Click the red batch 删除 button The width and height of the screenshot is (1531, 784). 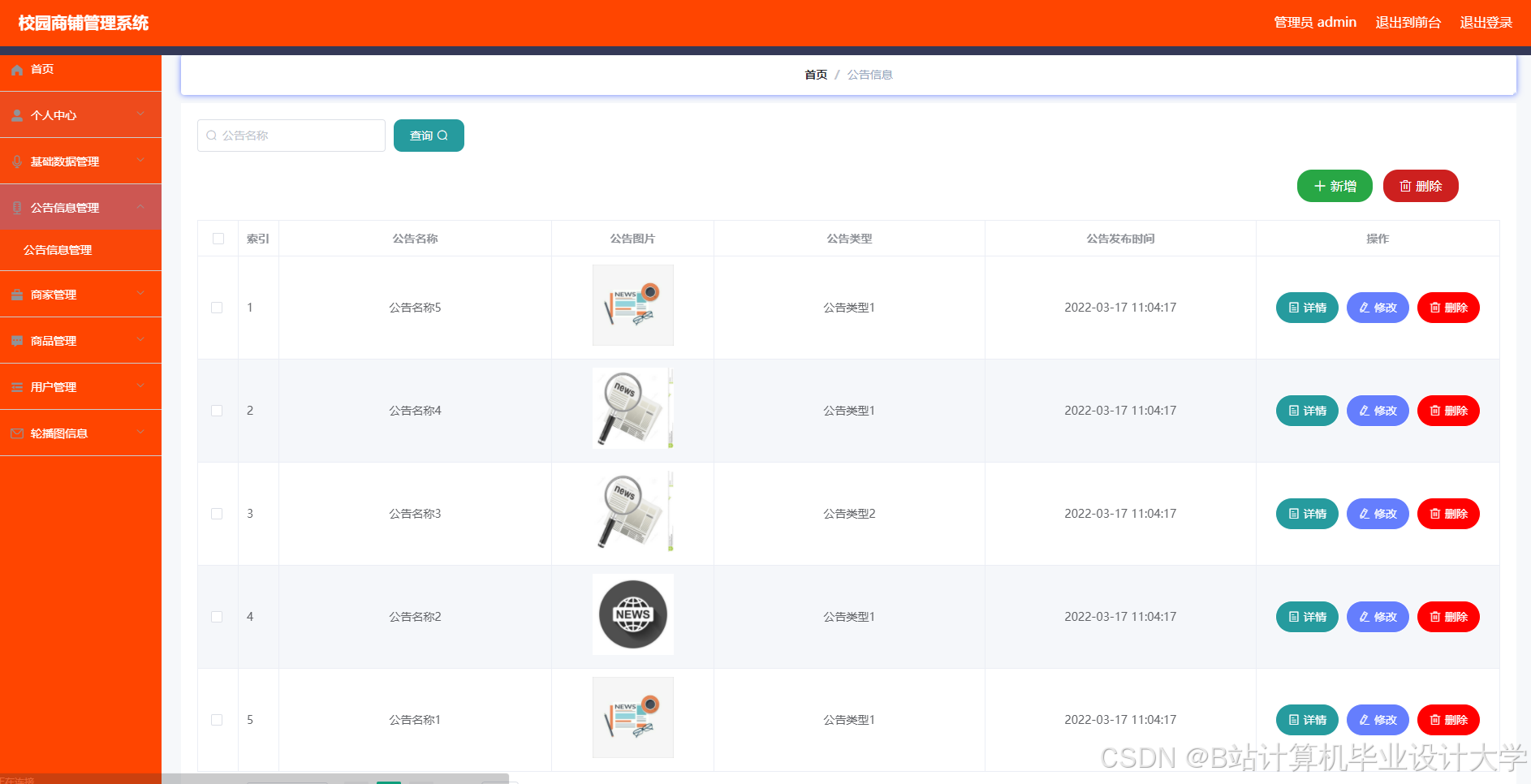point(1421,186)
